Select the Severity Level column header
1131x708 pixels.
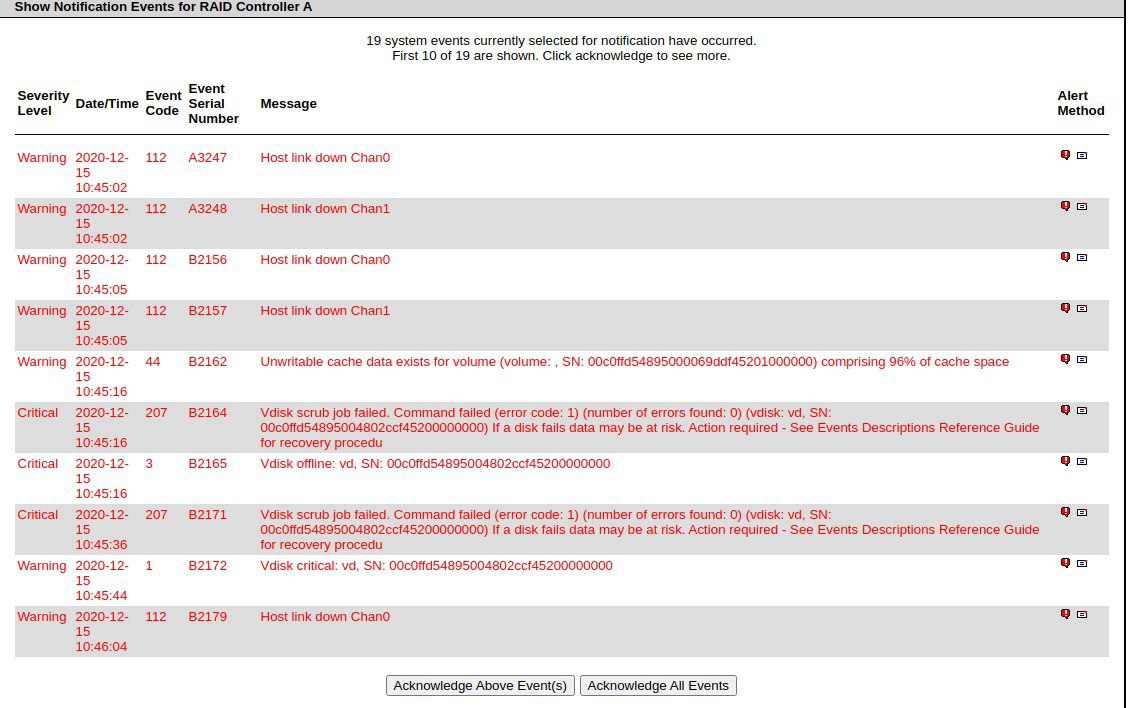tap(43, 103)
